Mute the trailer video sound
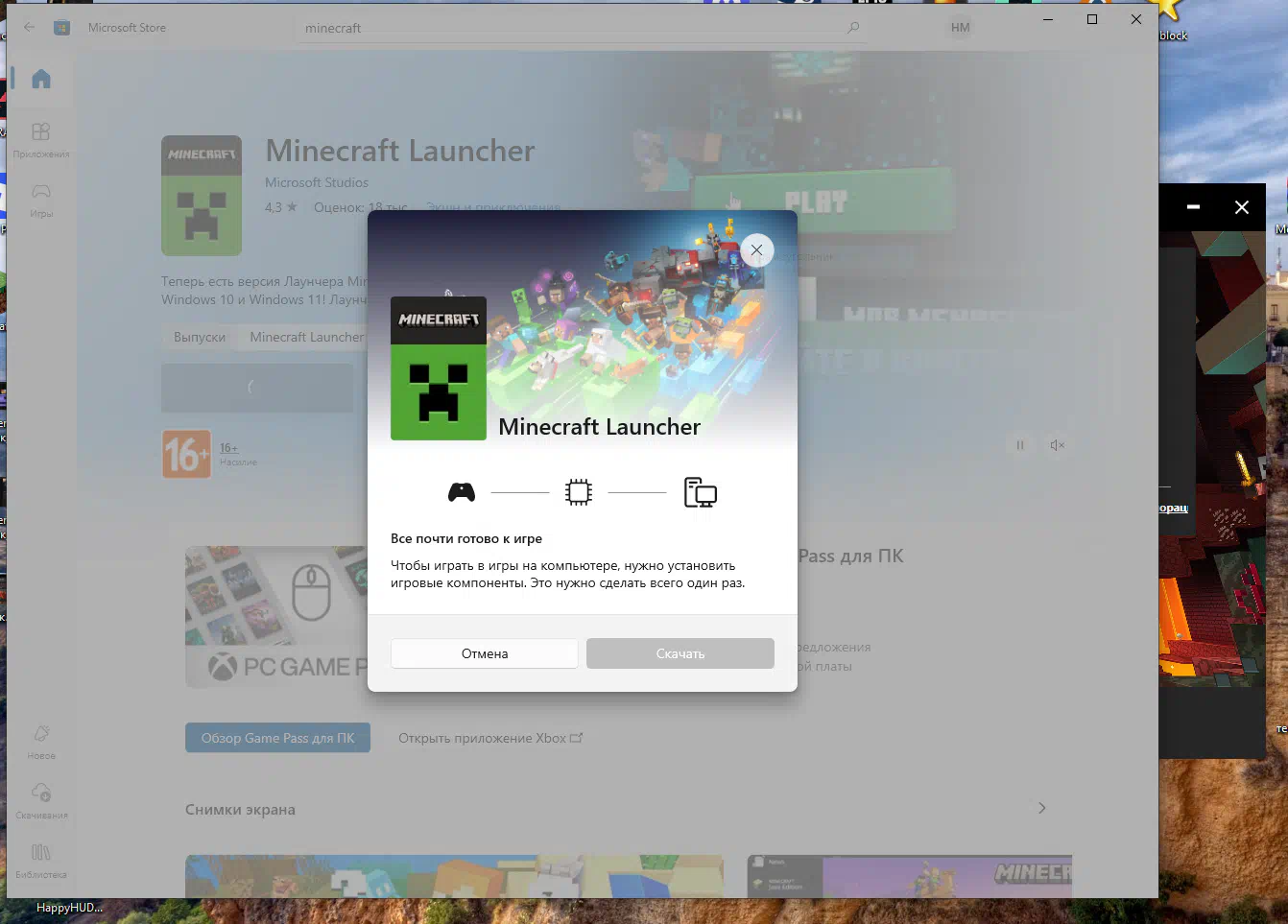Viewport: 1288px width, 924px height. (x=1057, y=445)
